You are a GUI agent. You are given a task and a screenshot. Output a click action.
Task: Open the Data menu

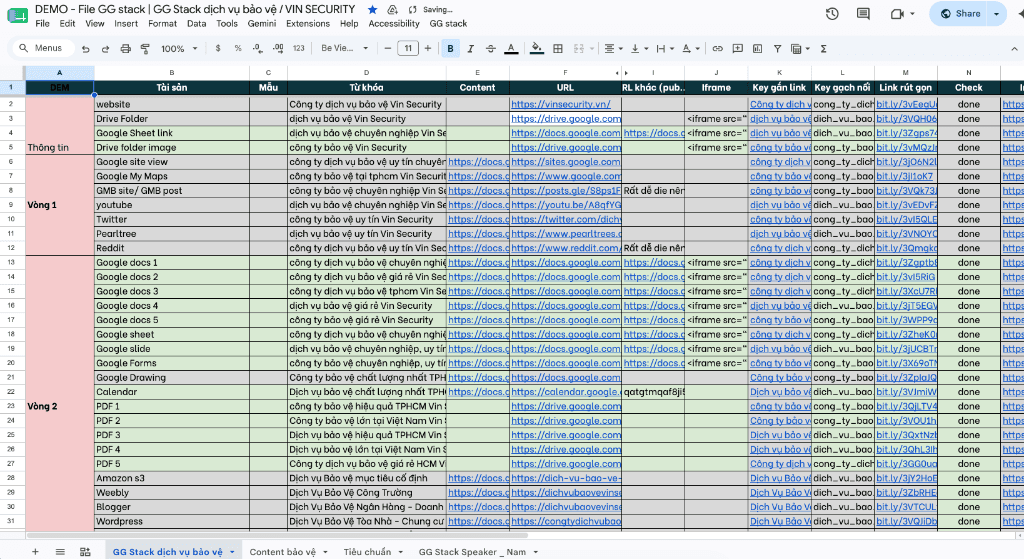coord(197,24)
